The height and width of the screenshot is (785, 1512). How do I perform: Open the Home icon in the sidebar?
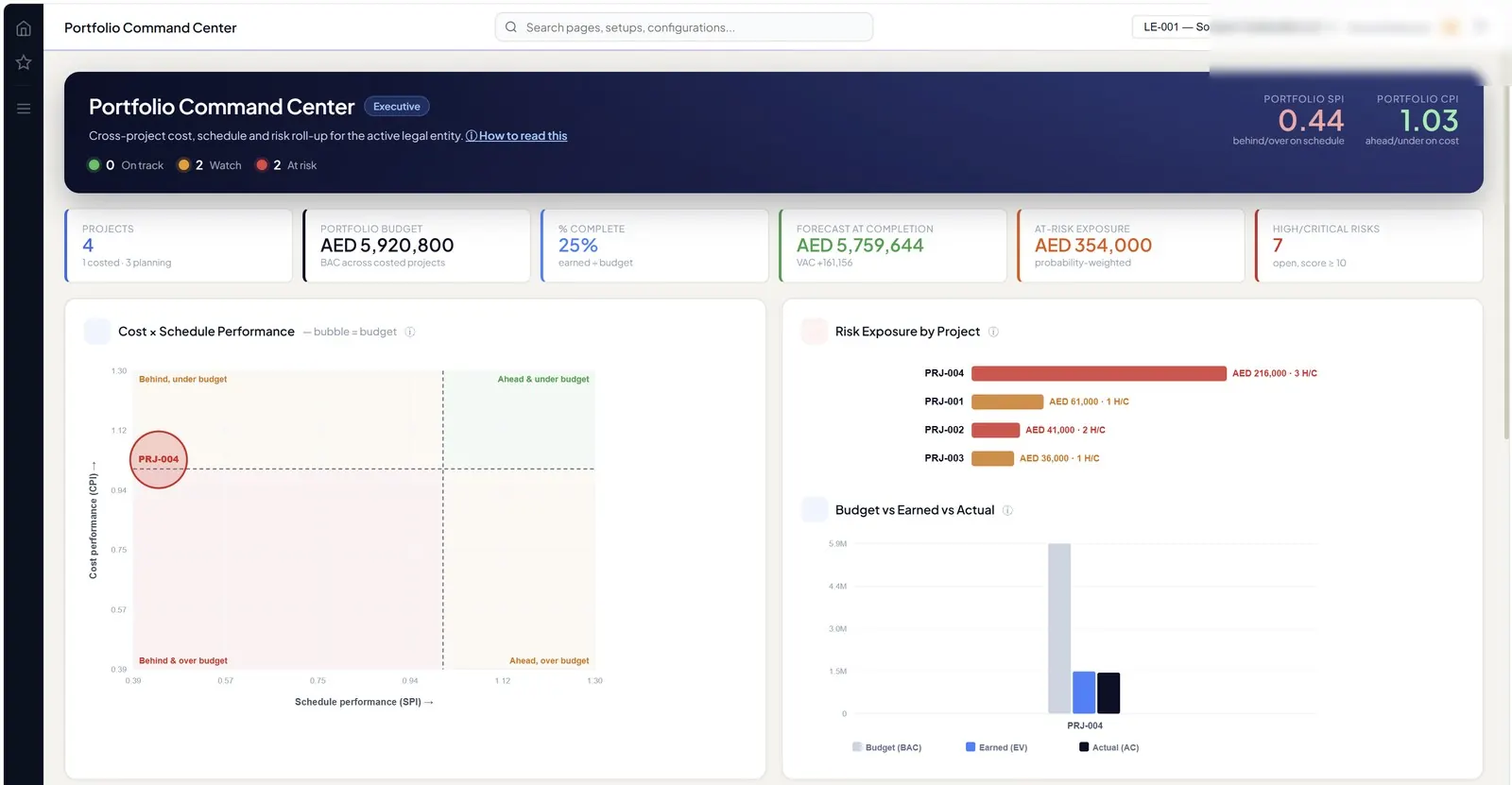(x=24, y=28)
